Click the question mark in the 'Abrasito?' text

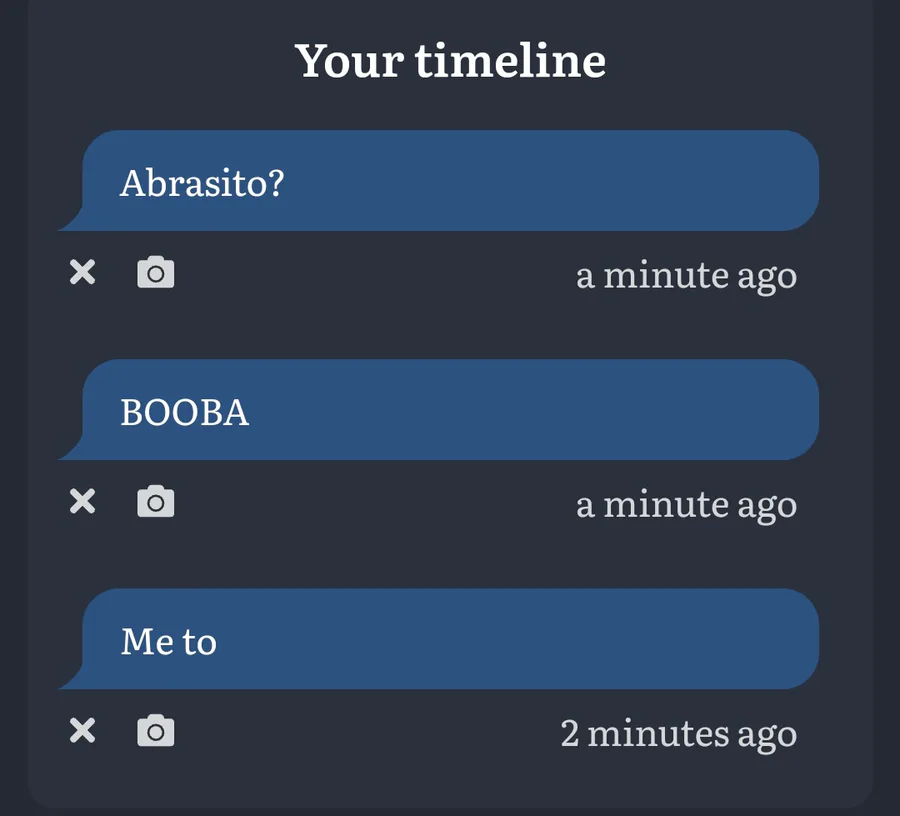(x=276, y=182)
